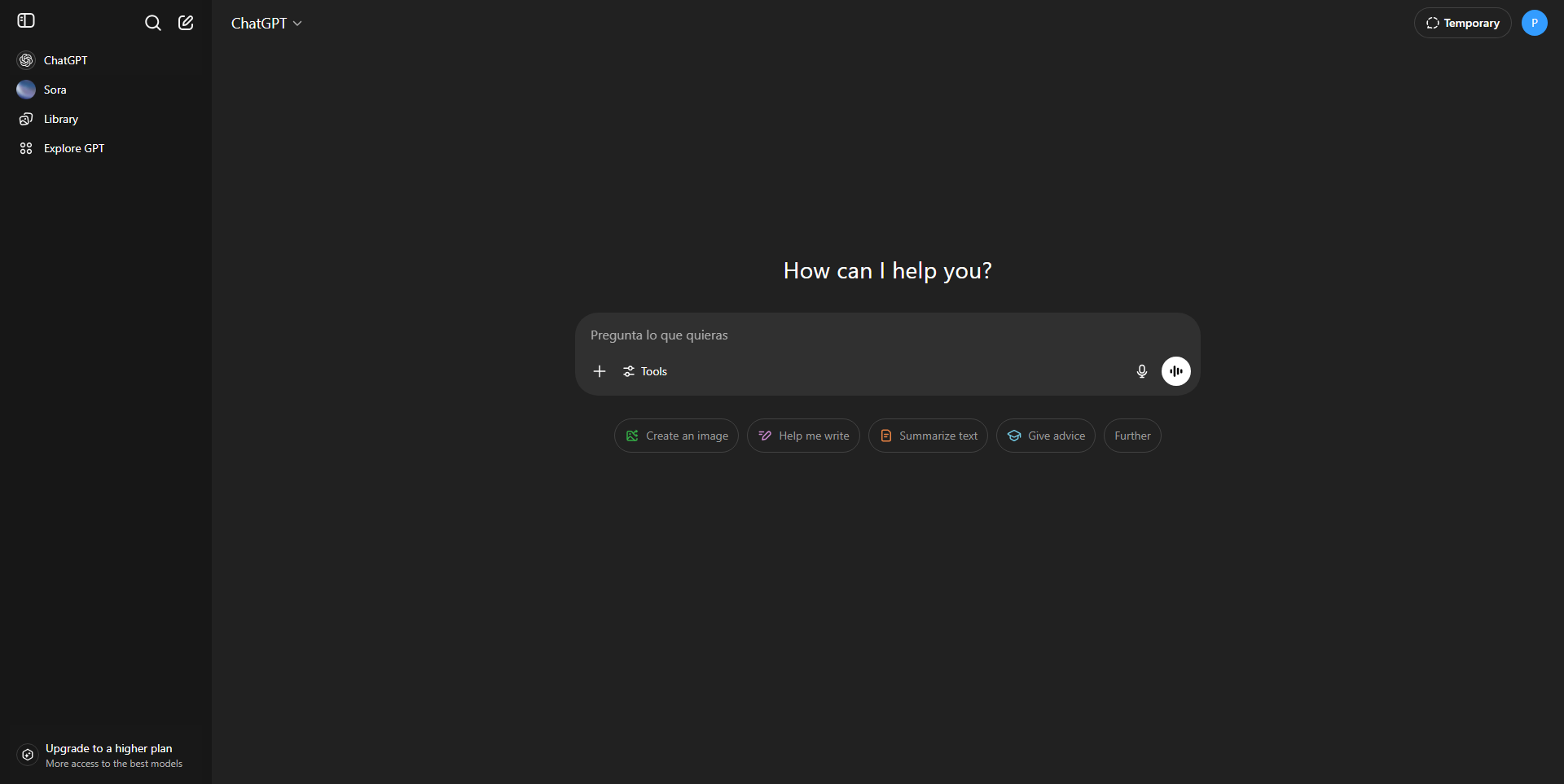
Task: Expand the ChatGPT model selector dropdown
Action: coord(266,24)
